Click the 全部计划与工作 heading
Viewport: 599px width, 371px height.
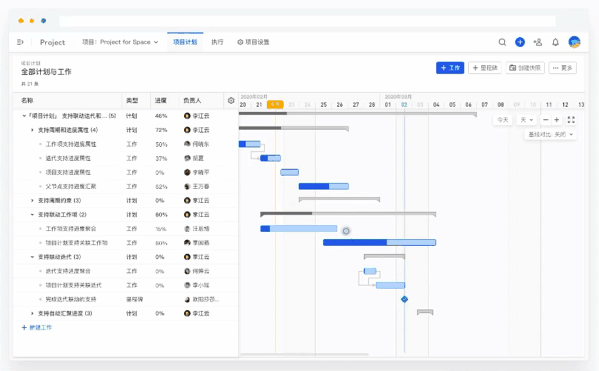46,72
